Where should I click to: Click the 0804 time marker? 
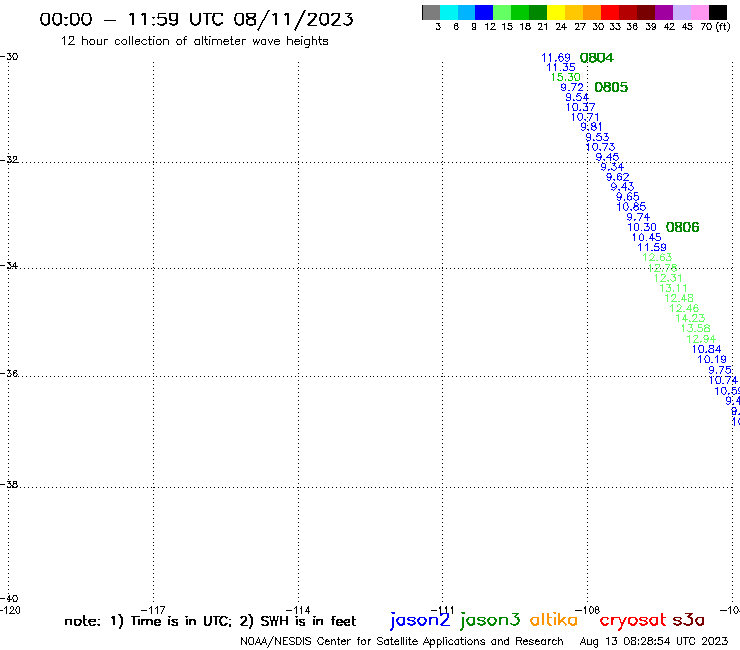[597, 58]
